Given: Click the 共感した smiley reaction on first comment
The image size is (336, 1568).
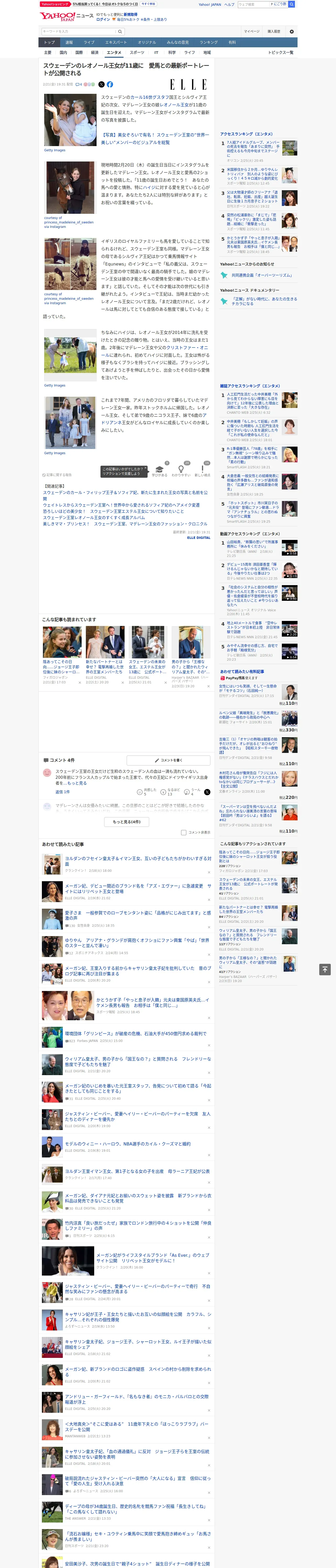Looking at the screenshot, I should click(x=140, y=792).
